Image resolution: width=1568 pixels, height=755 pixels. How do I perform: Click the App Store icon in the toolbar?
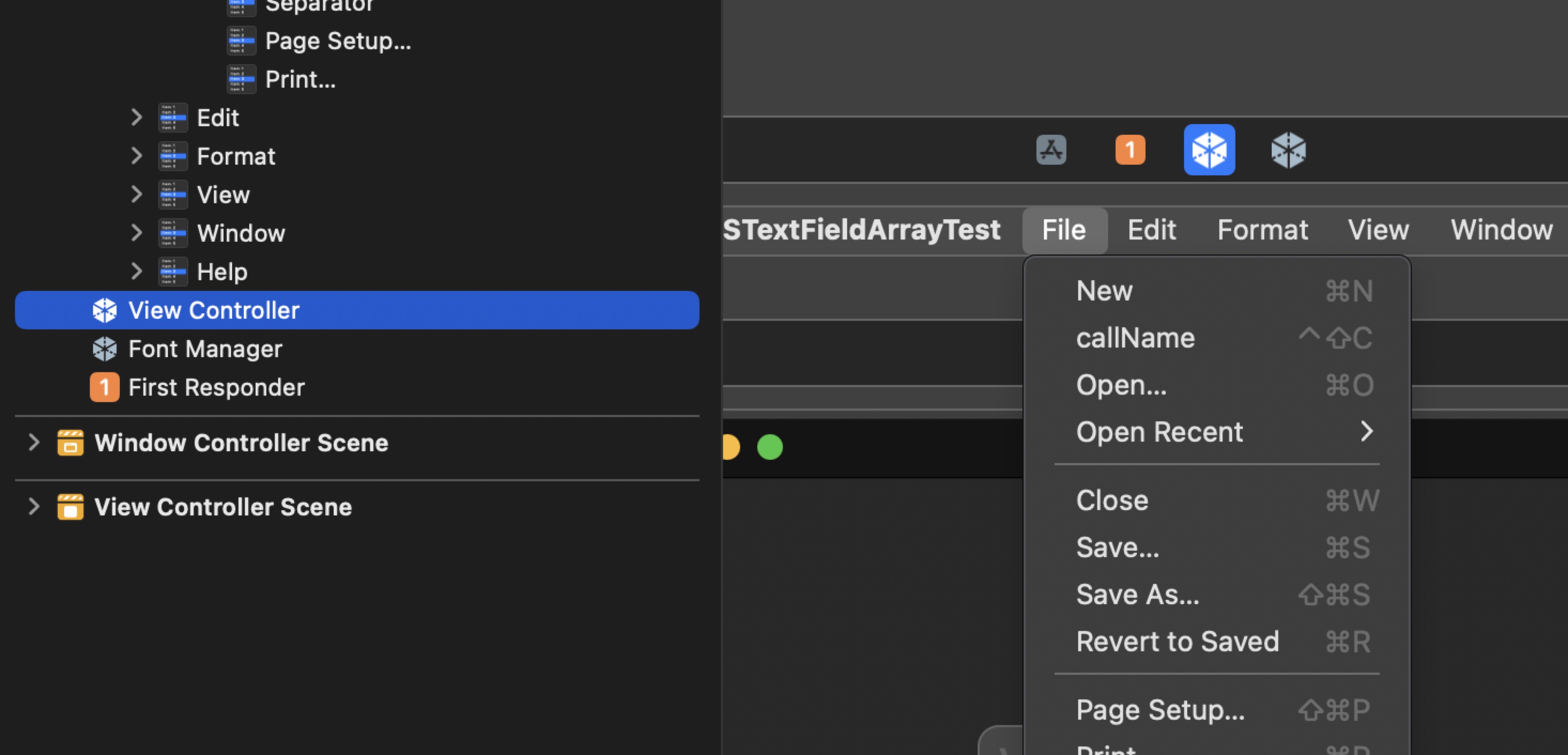click(1051, 150)
